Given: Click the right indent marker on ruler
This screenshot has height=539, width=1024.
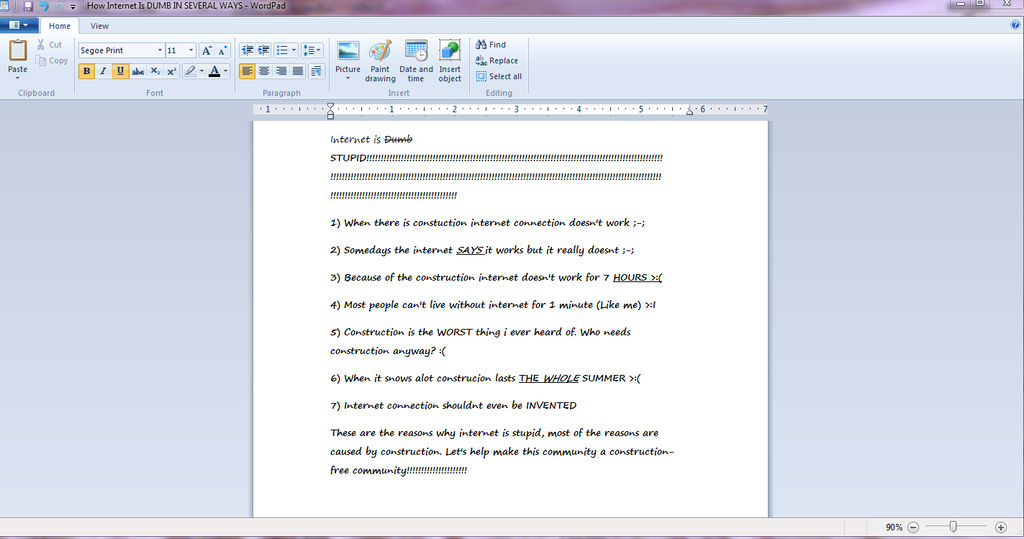Looking at the screenshot, I should (690, 112).
